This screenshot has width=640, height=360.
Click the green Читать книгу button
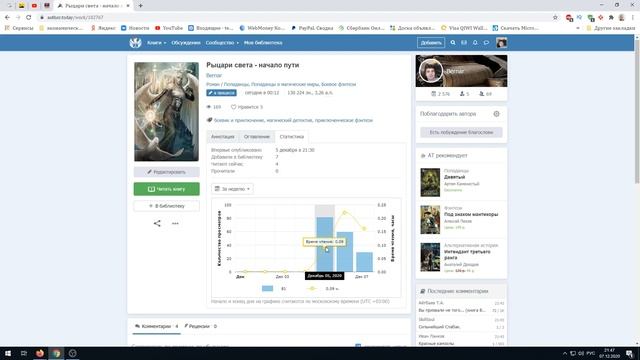pyautogui.click(x=167, y=189)
